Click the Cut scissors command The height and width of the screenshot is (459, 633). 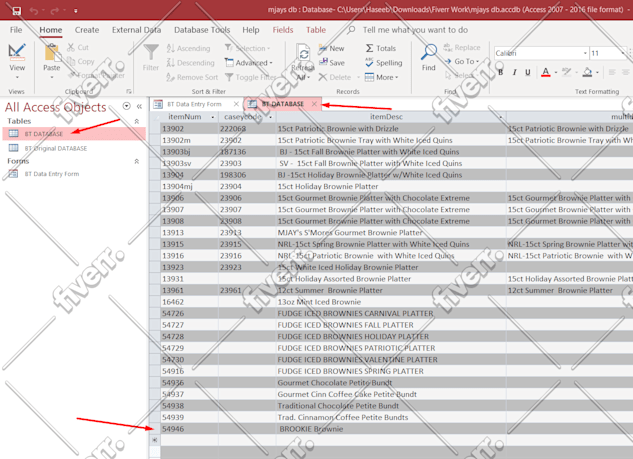point(78,47)
